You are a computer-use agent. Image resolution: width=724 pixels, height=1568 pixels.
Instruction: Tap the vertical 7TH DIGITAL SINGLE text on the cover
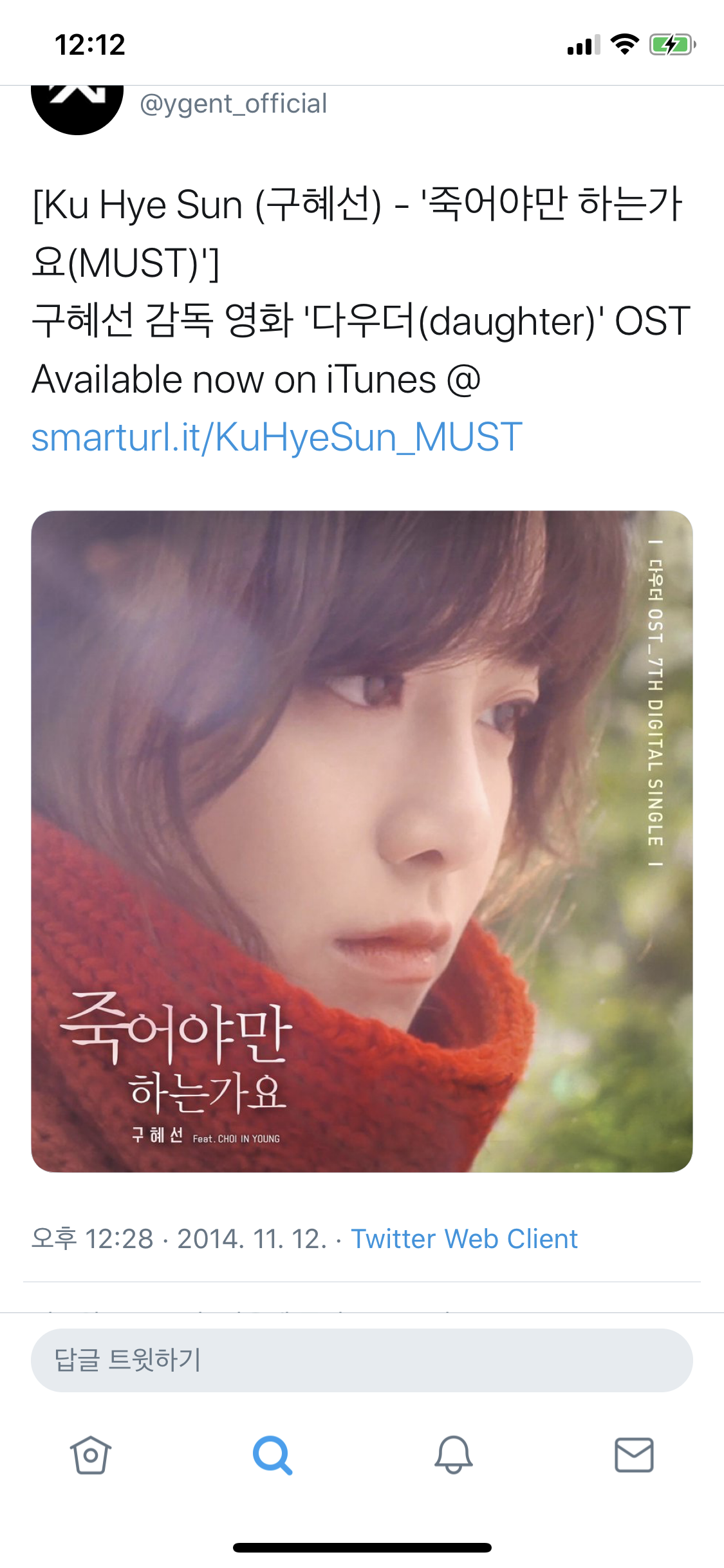click(x=655, y=703)
